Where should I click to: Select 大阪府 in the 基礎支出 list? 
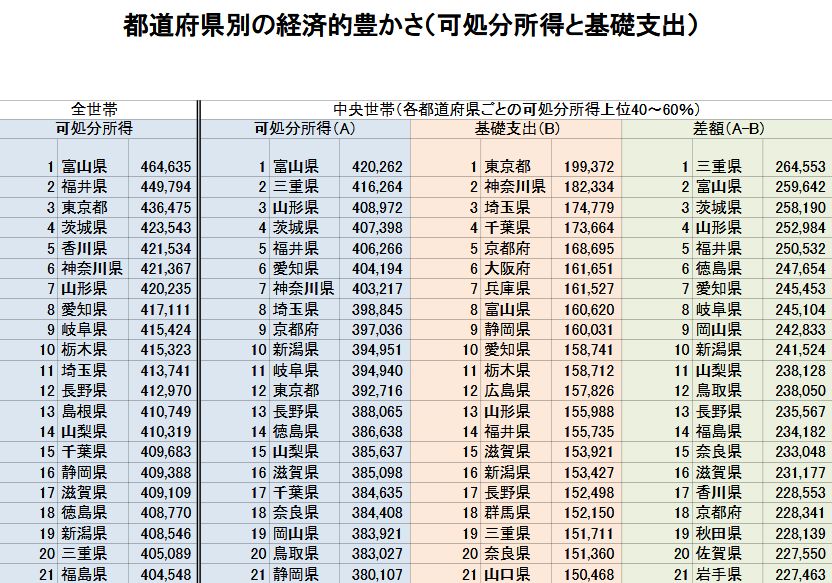tap(507, 268)
